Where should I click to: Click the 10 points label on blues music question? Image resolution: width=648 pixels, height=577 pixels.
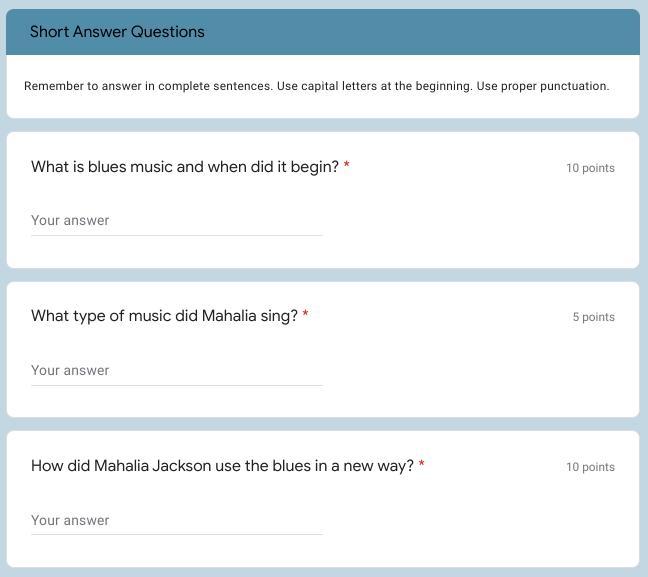590,168
